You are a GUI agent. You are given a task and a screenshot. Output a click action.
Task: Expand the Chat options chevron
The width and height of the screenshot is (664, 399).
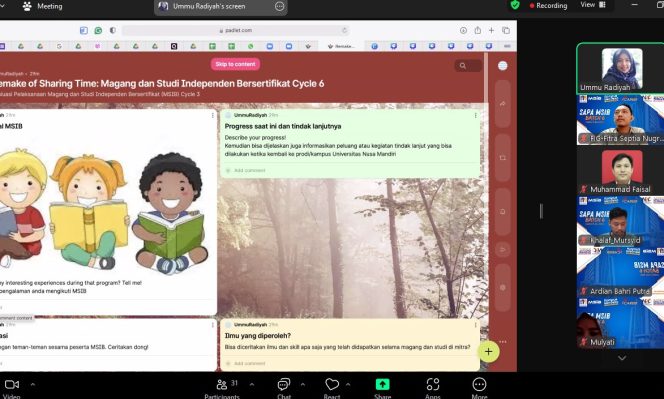tap(303, 385)
